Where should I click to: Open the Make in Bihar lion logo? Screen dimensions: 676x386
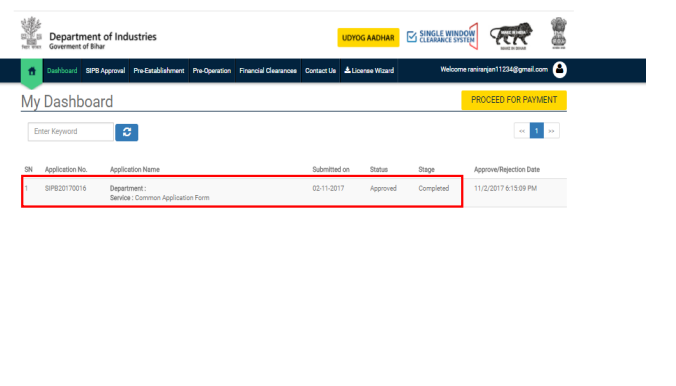(511, 35)
